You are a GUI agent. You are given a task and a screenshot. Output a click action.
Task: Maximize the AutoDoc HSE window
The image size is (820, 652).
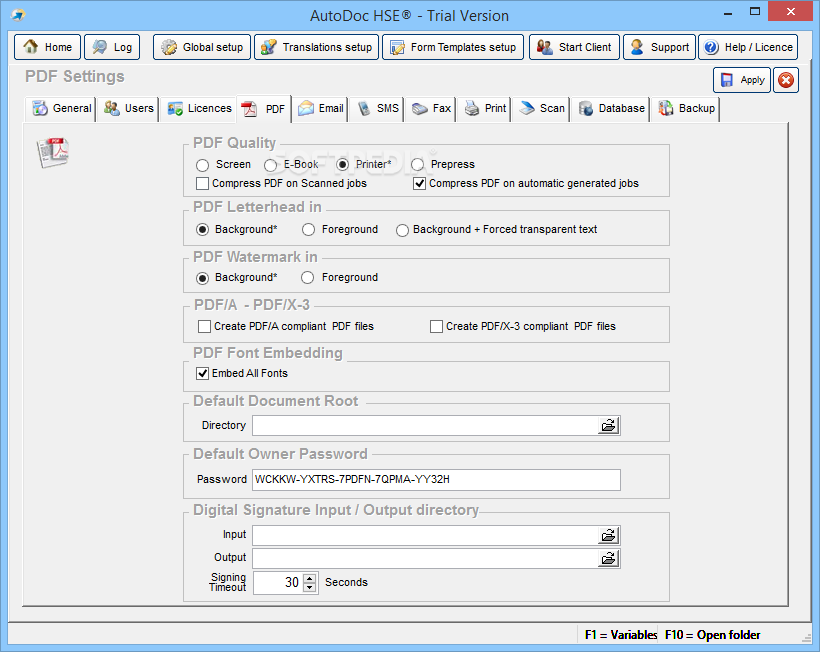click(x=755, y=12)
